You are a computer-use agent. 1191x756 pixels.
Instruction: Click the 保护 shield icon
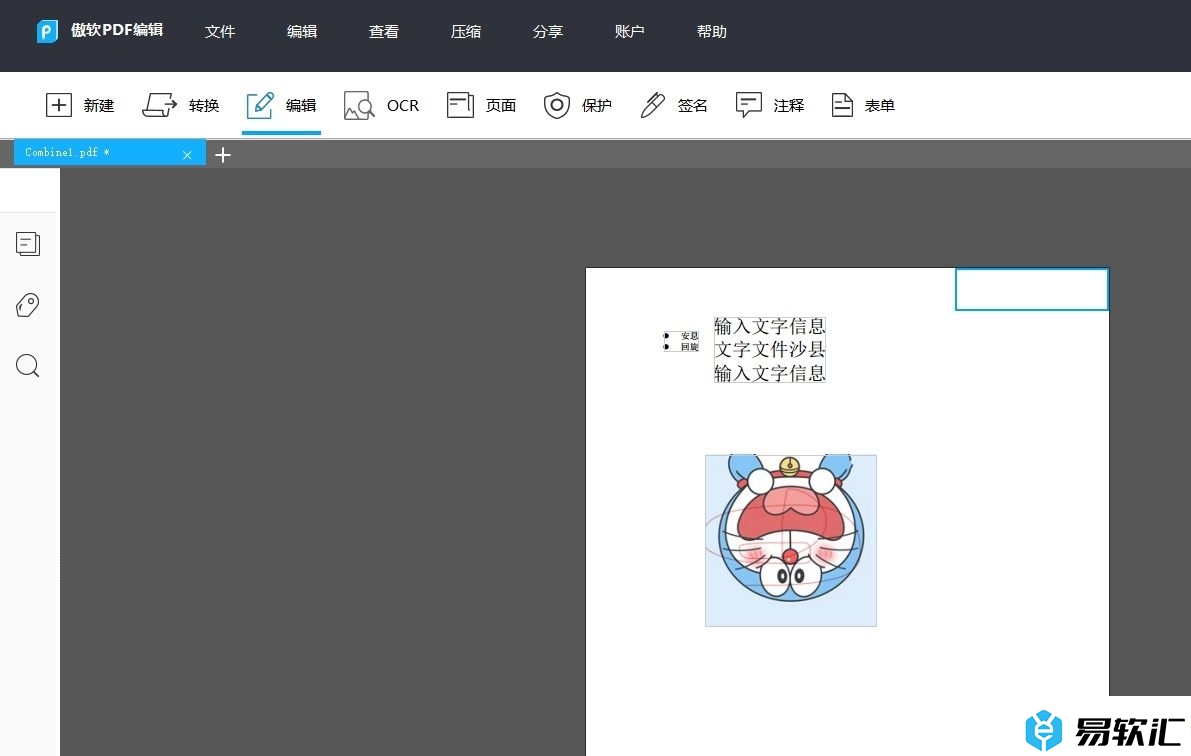[x=557, y=105]
